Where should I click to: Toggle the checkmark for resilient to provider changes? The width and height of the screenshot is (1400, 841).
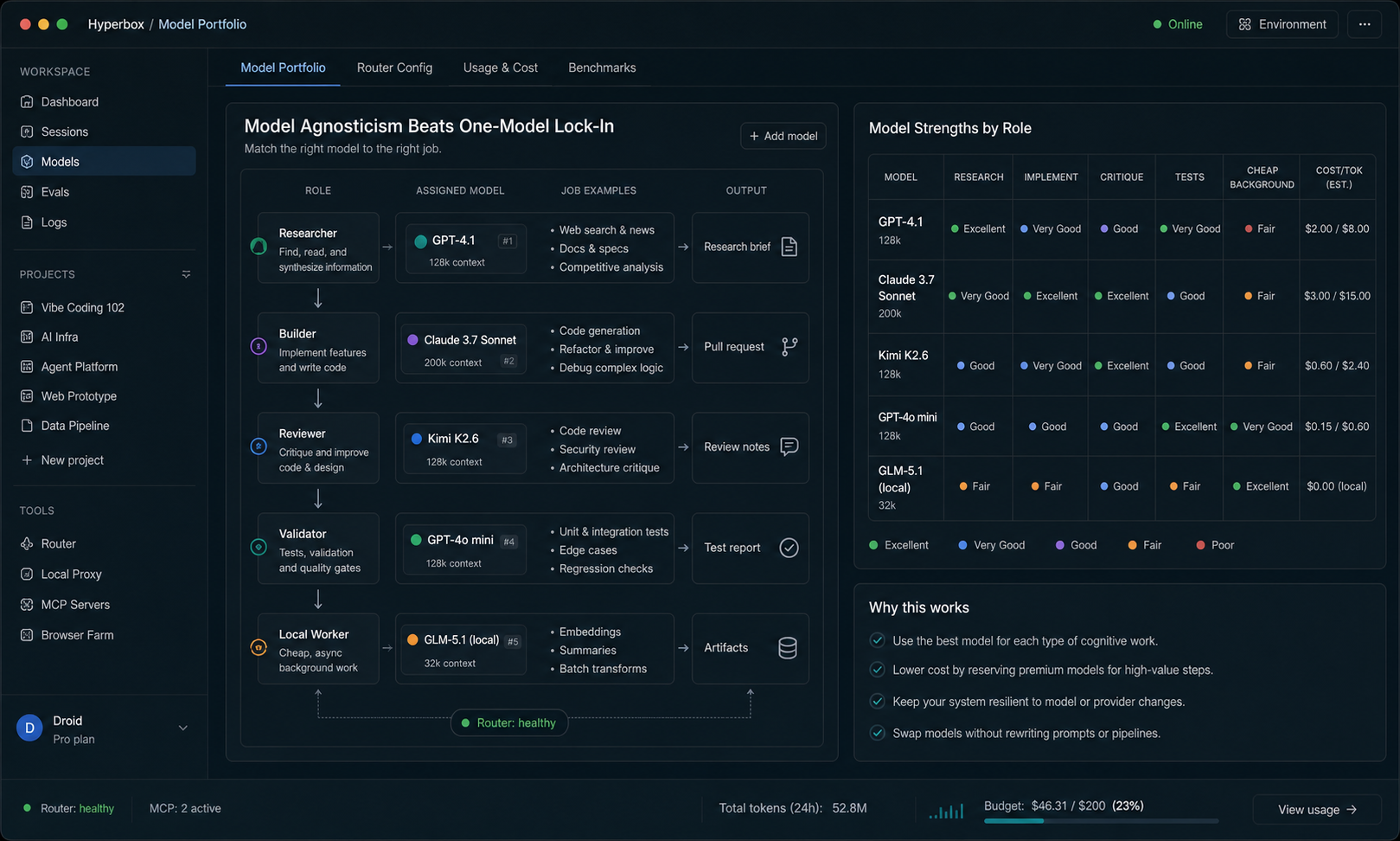pyautogui.click(x=877, y=701)
